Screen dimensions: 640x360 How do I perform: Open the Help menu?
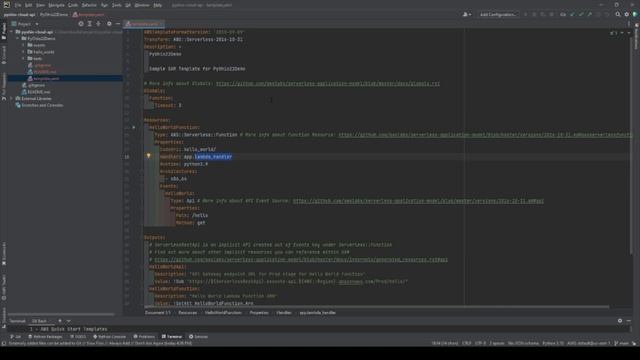click(x=158, y=5)
